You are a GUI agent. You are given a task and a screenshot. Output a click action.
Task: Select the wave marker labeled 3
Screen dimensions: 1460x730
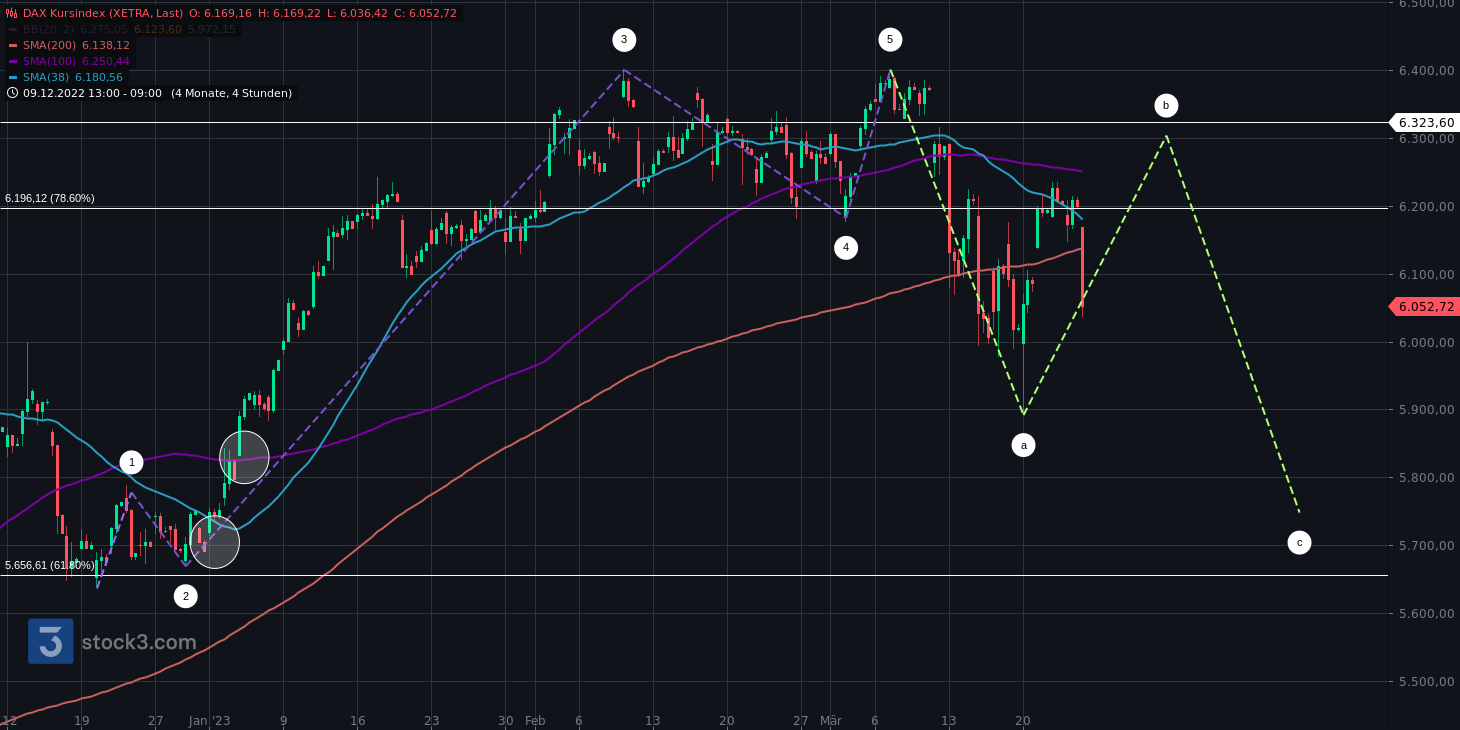[x=625, y=40]
